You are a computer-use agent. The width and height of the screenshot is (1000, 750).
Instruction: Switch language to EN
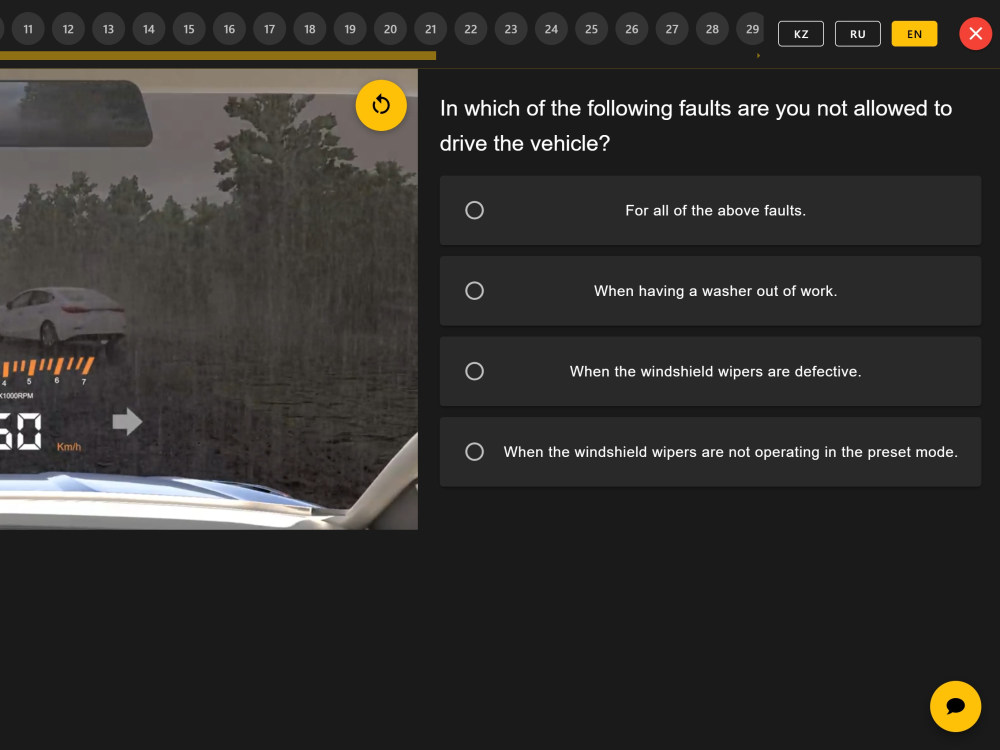coord(915,34)
